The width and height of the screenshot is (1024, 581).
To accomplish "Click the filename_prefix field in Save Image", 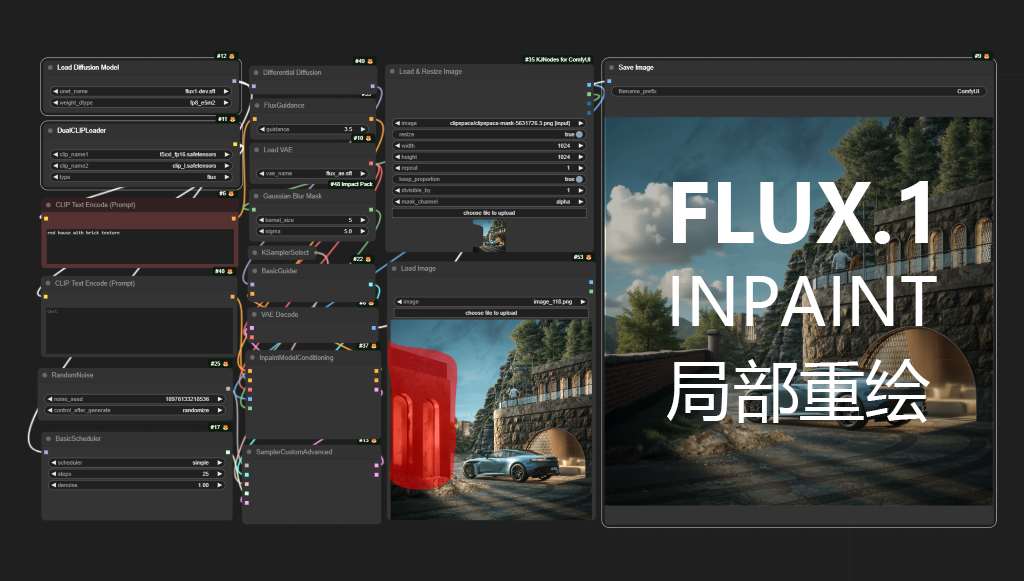I will pos(798,91).
